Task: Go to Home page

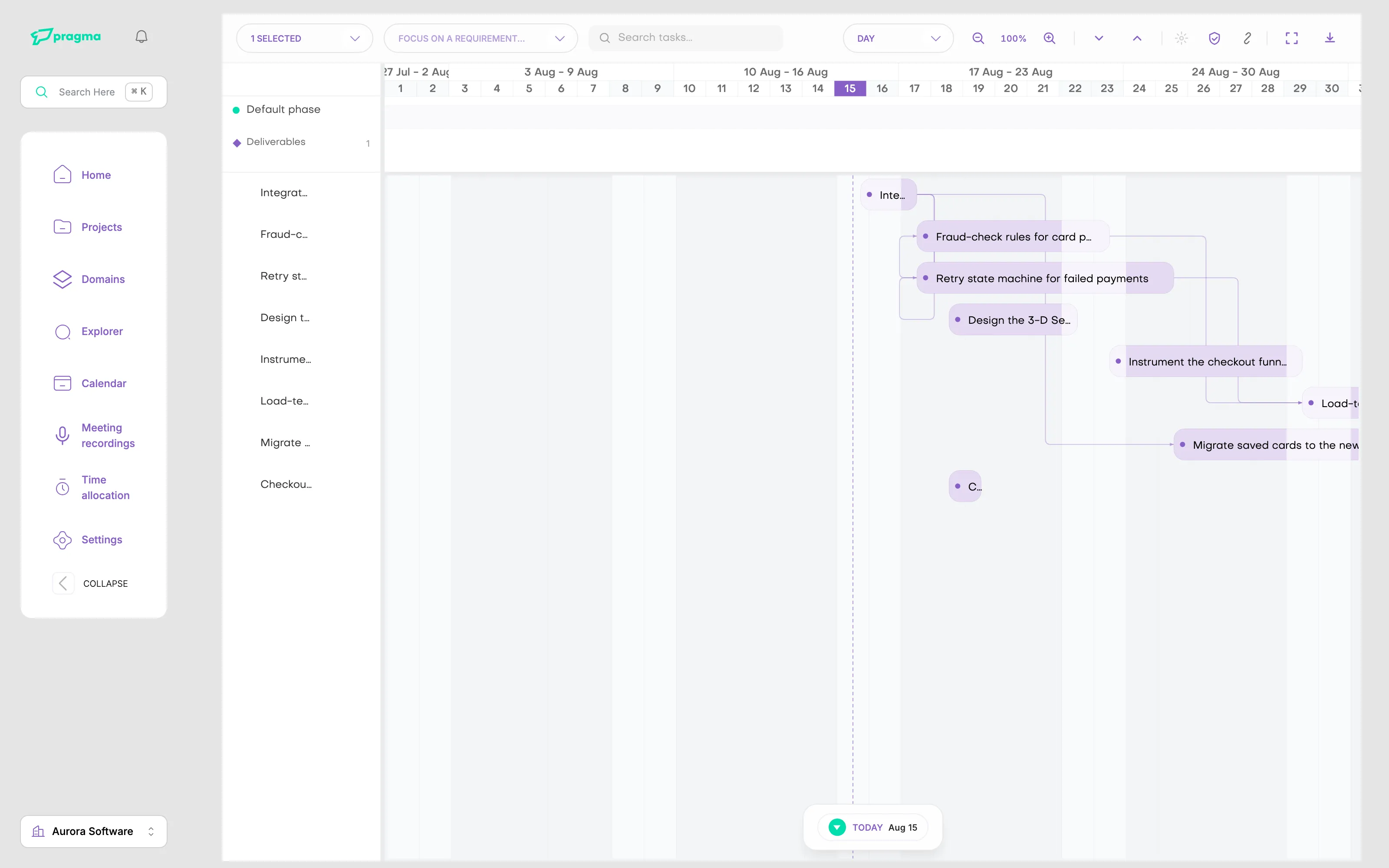Action: tap(96, 175)
